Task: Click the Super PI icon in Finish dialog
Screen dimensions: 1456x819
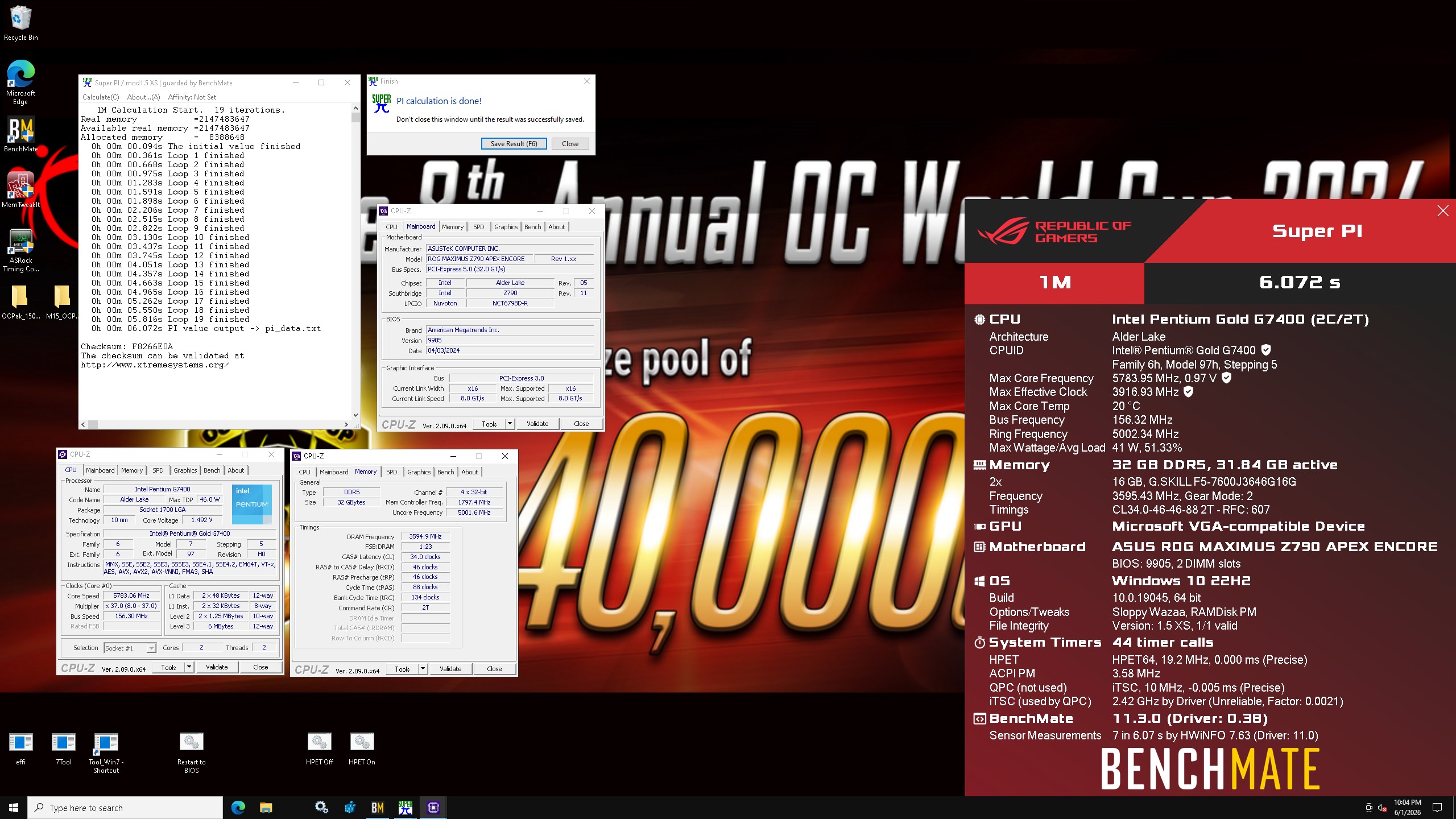Action: [x=382, y=103]
